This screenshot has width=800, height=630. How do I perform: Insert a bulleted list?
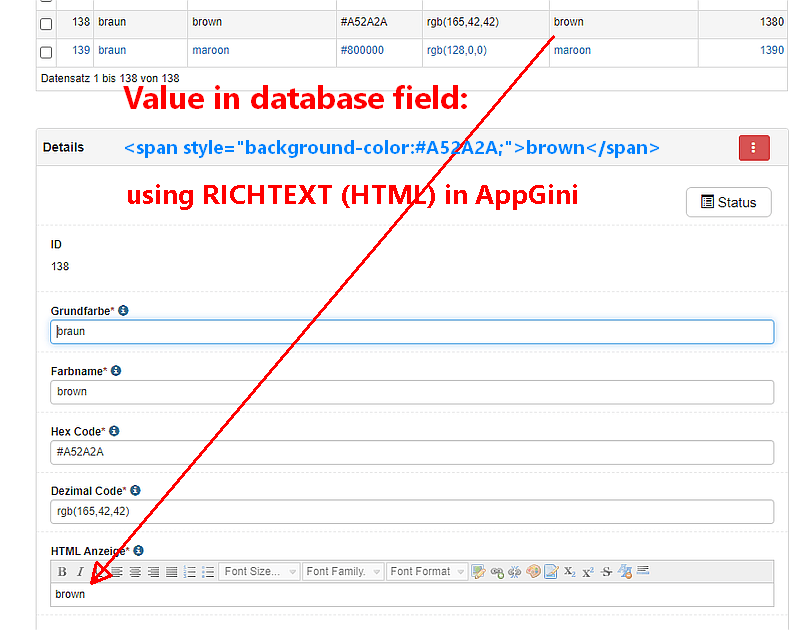208,572
